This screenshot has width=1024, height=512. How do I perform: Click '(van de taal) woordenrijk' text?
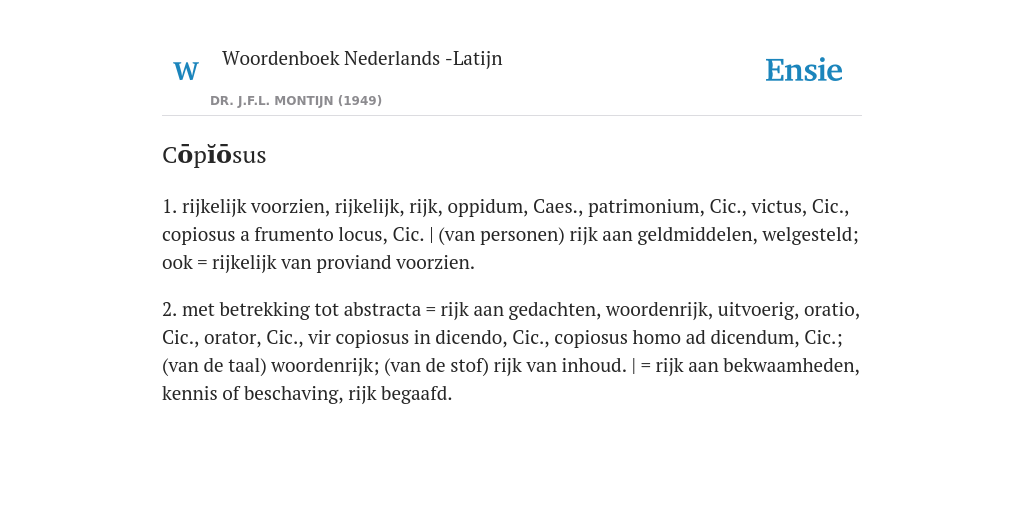pyautogui.click(x=267, y=366)
